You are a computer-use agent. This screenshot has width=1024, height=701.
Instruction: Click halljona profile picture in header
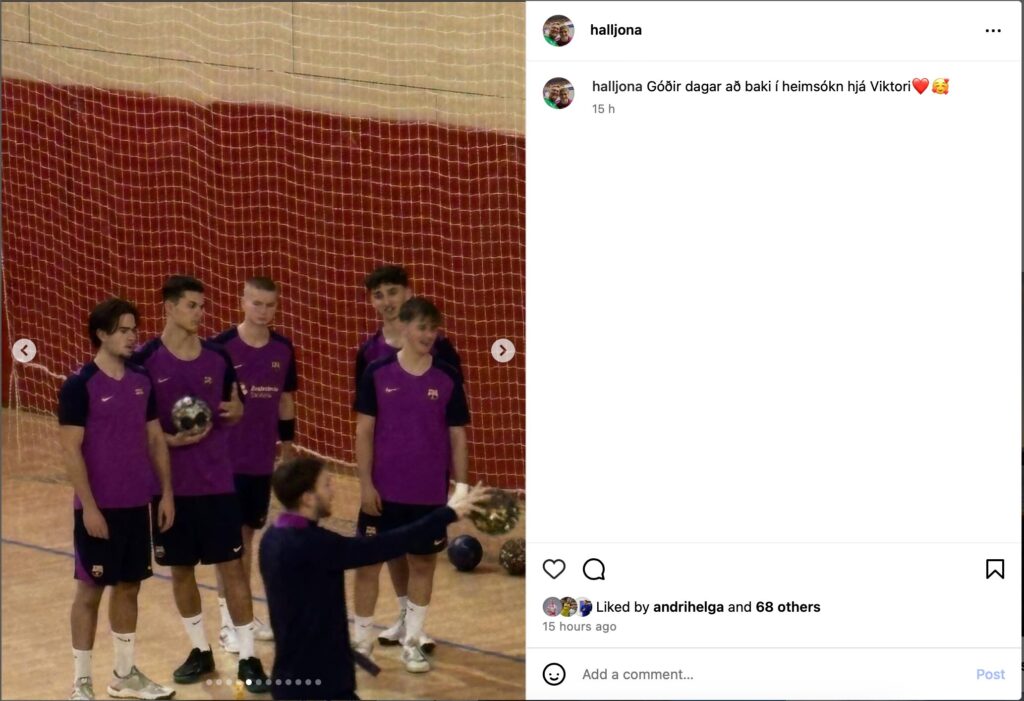coord(558,31)
